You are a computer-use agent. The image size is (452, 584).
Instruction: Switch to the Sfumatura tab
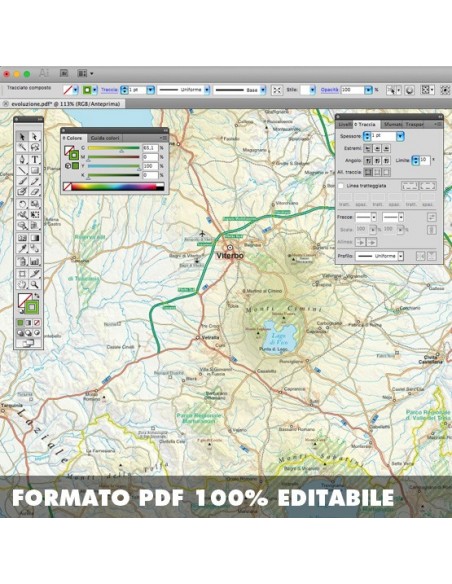pos(393,124)
